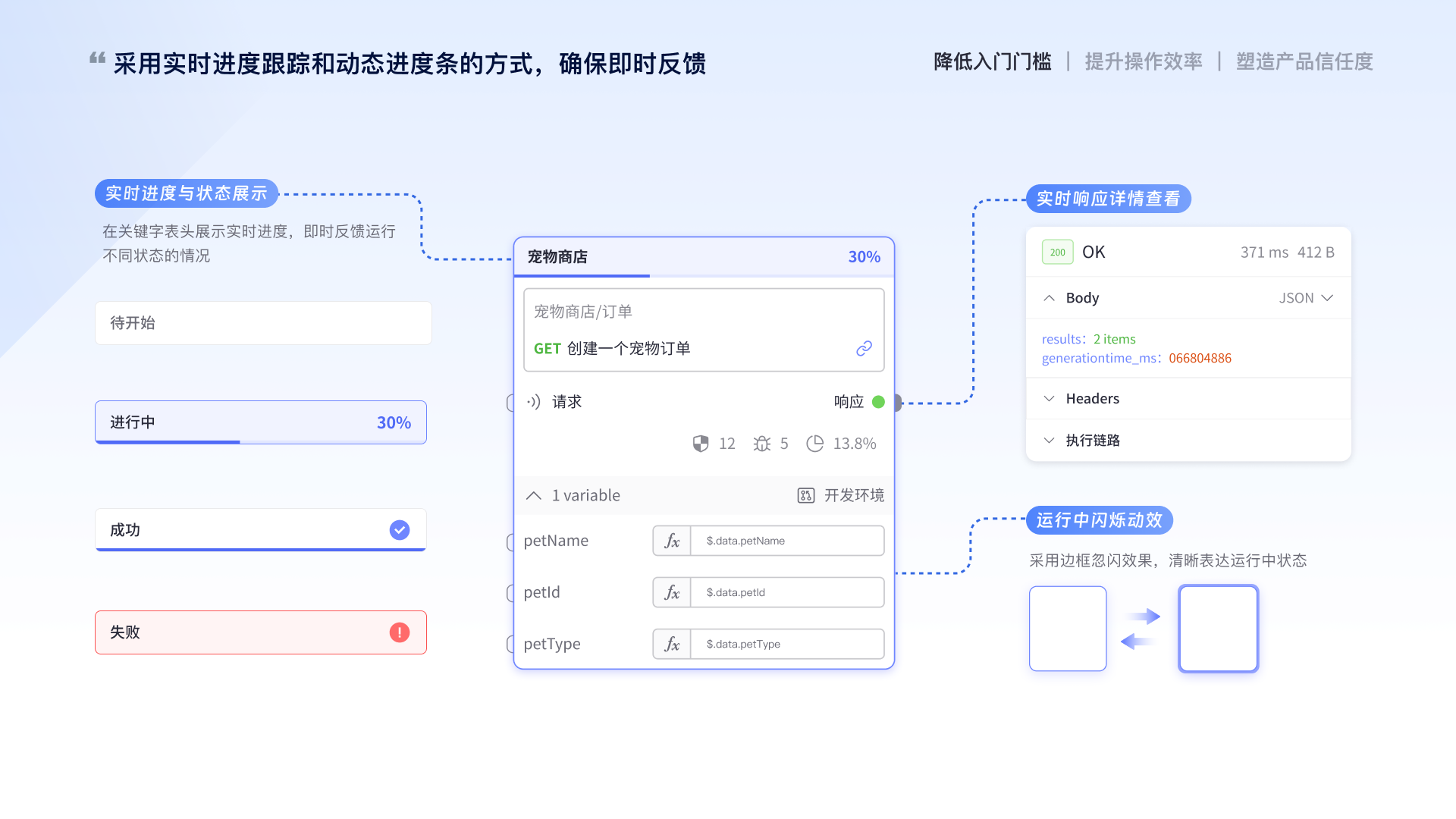Click the shield icon showing 12
This screenshot has height=819, width=1456.
[x=701, y=444]
